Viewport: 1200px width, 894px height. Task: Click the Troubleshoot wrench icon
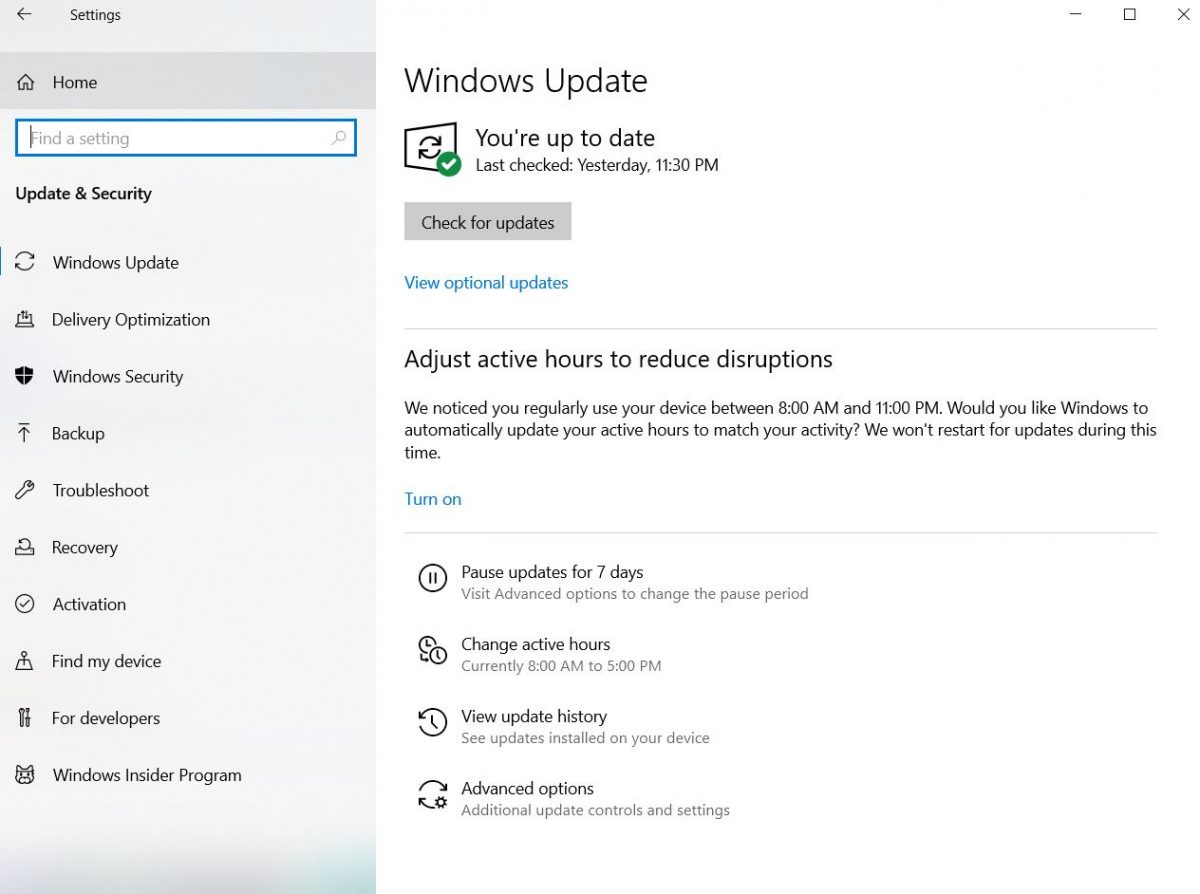tap(25, 490)
